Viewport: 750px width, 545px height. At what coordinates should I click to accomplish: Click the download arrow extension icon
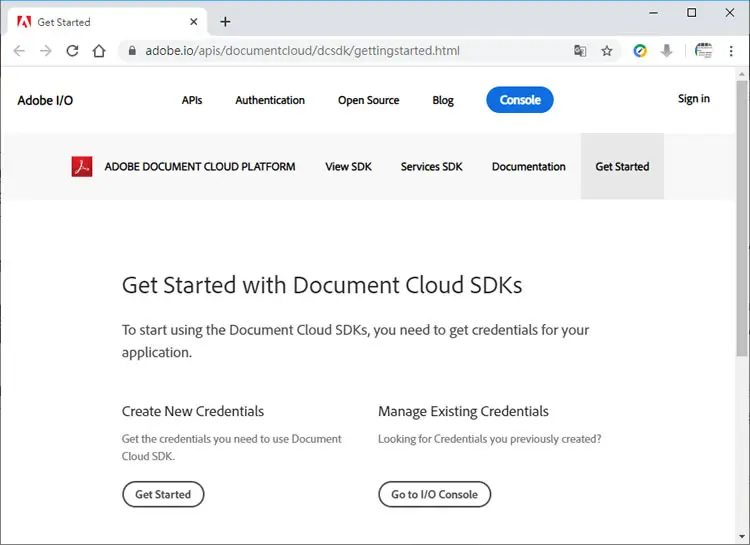click(x=666, y=51)
